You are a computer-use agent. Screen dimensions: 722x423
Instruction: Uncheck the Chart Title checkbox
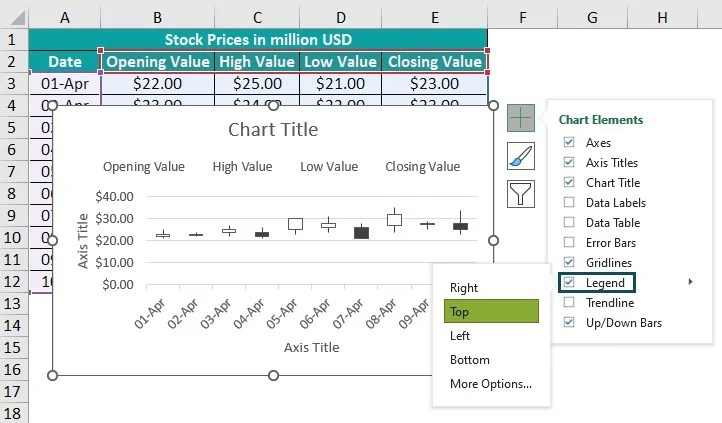point(569,182)
